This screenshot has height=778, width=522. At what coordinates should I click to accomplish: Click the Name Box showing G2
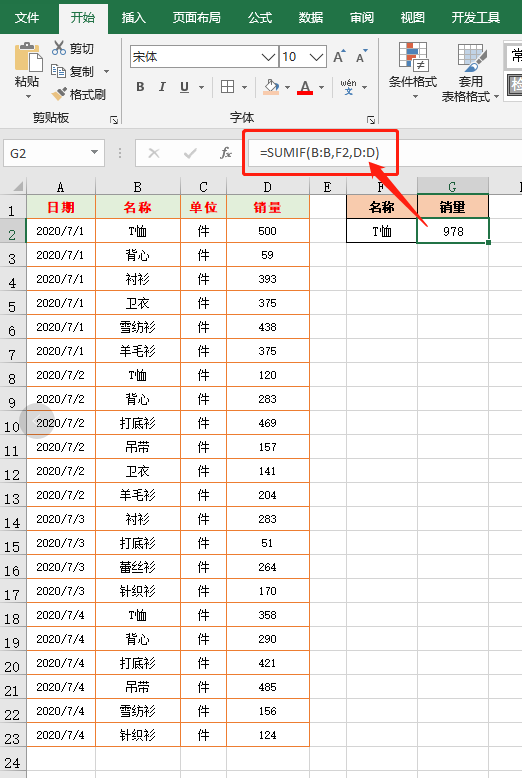(x=47, y=153)
